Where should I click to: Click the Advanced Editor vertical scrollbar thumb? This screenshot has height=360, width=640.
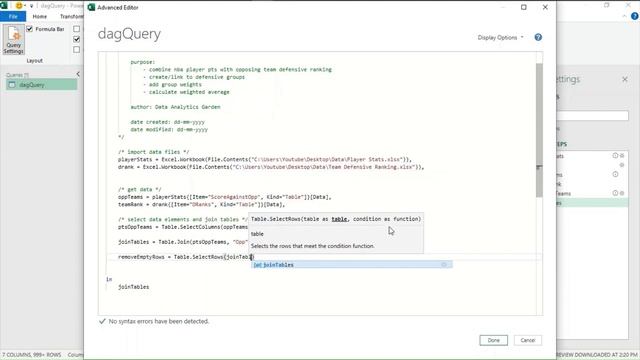(539, 130)
